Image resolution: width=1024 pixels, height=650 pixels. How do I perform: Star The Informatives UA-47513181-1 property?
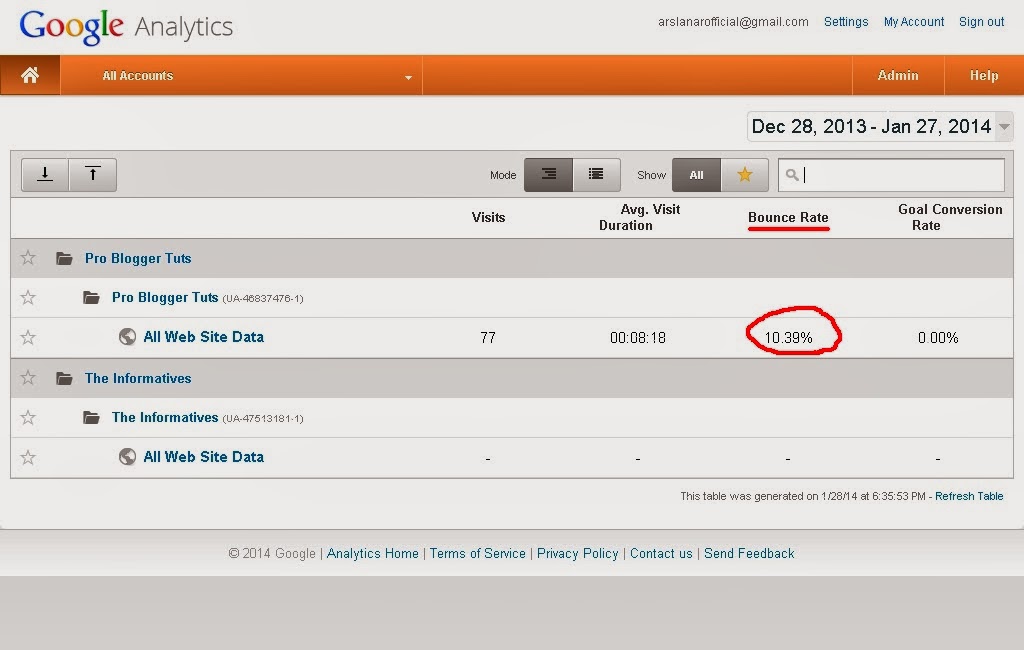27,417
